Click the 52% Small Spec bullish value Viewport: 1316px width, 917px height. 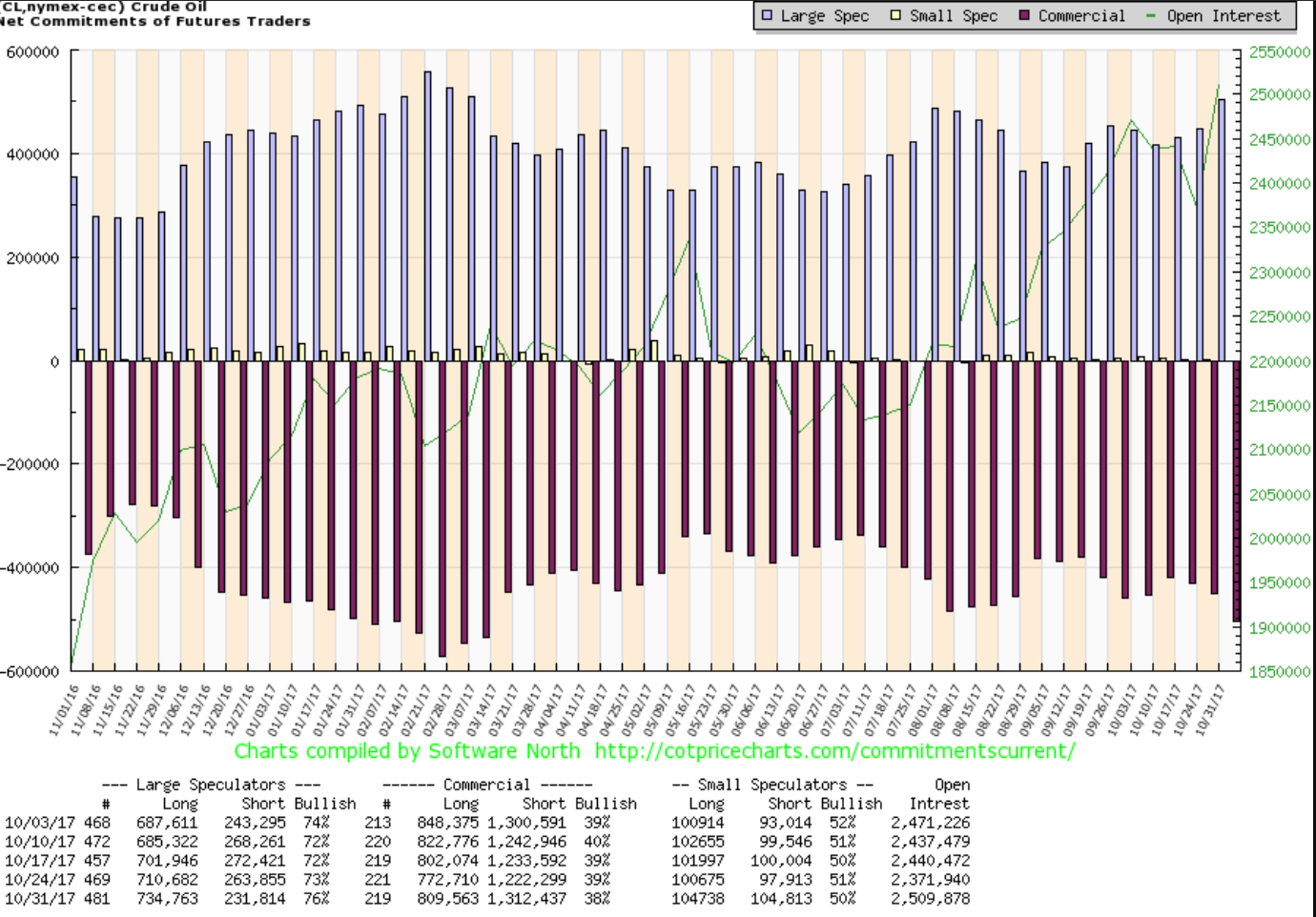click(842, 823)
